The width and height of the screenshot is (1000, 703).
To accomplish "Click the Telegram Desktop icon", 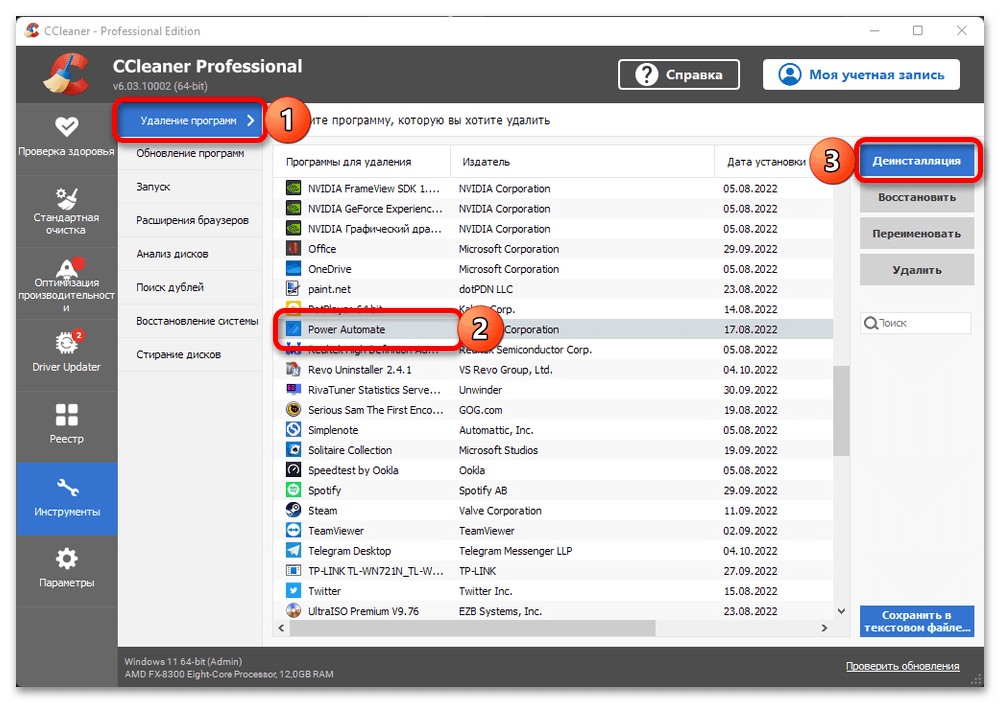I will [x=293, y=551].
